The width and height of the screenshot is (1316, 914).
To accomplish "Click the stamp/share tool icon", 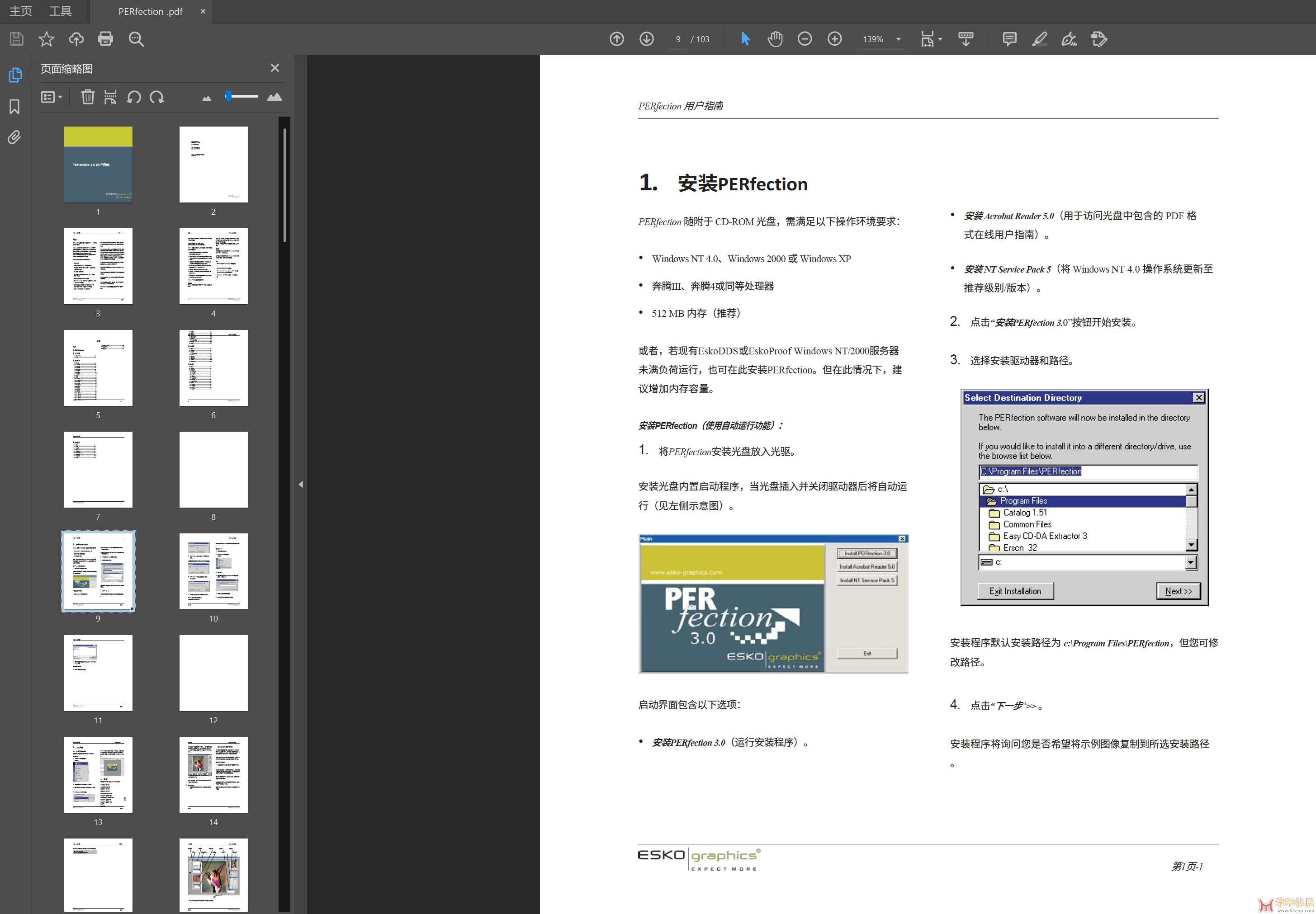I will point(1099,39).
